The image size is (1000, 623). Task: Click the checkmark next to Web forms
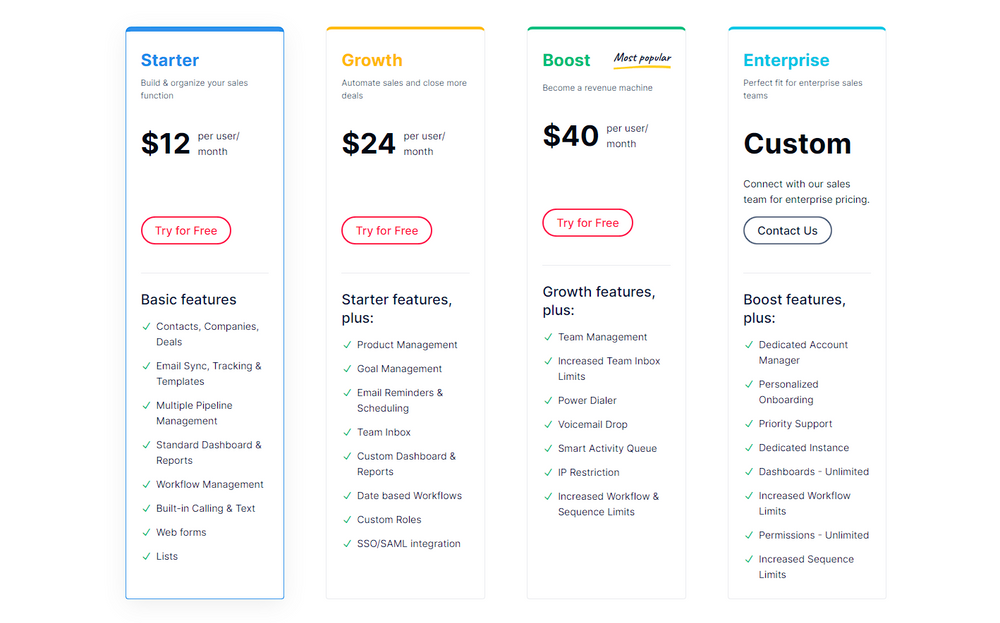(x=145, y=532)
